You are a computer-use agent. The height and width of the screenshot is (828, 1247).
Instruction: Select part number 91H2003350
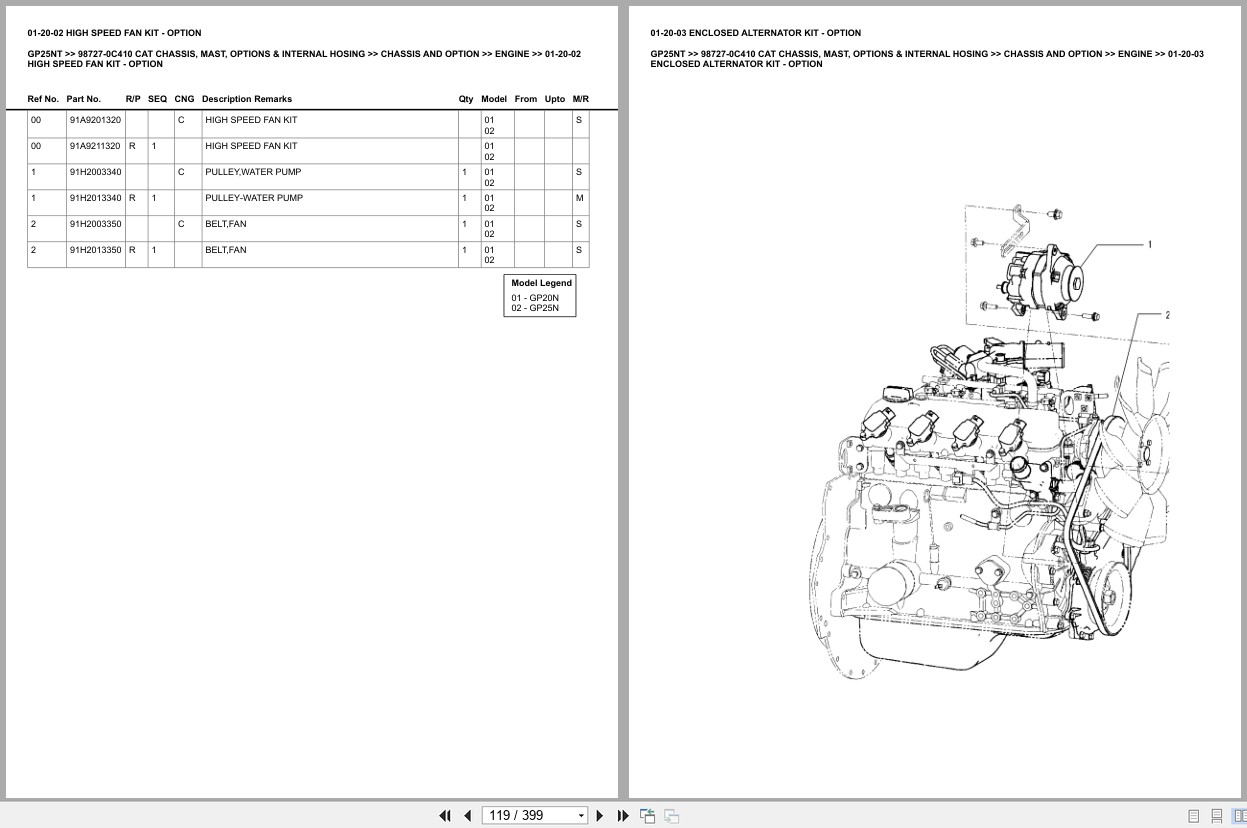[95, 224]
